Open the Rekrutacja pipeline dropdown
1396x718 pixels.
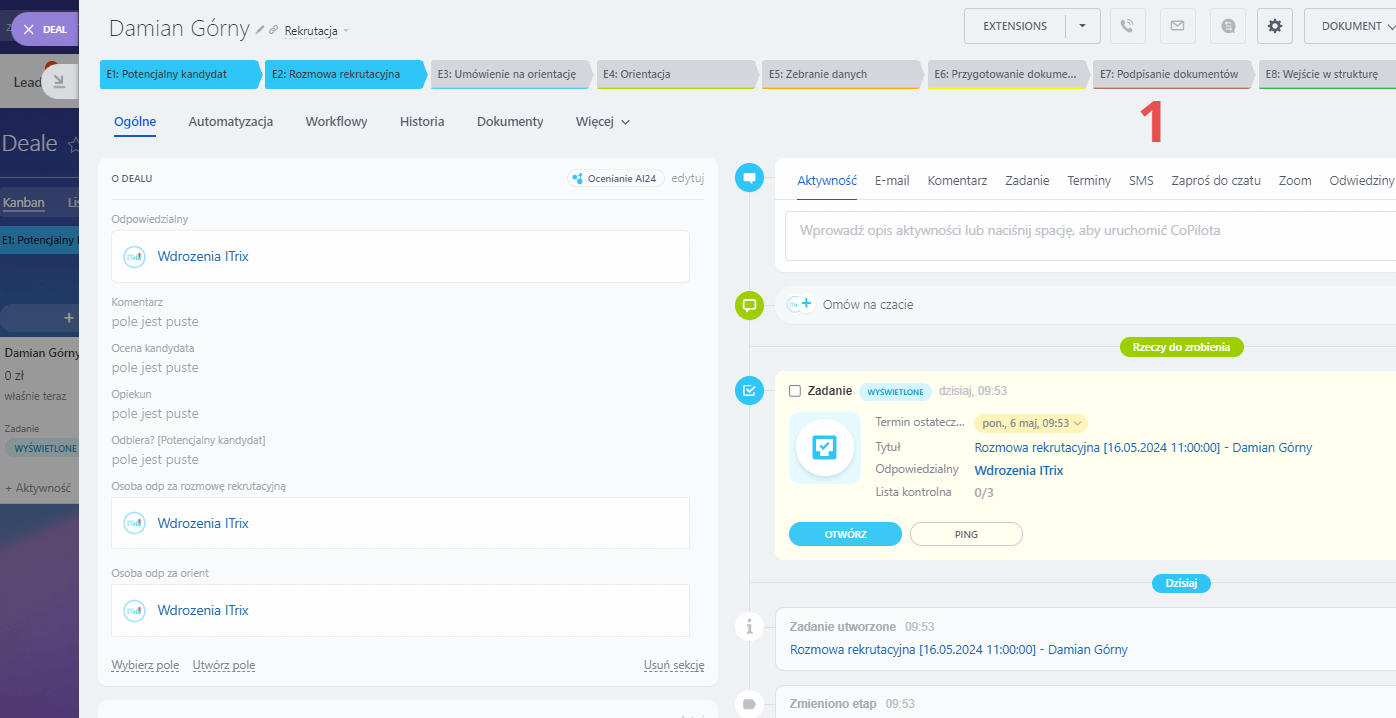pos(316,31)
